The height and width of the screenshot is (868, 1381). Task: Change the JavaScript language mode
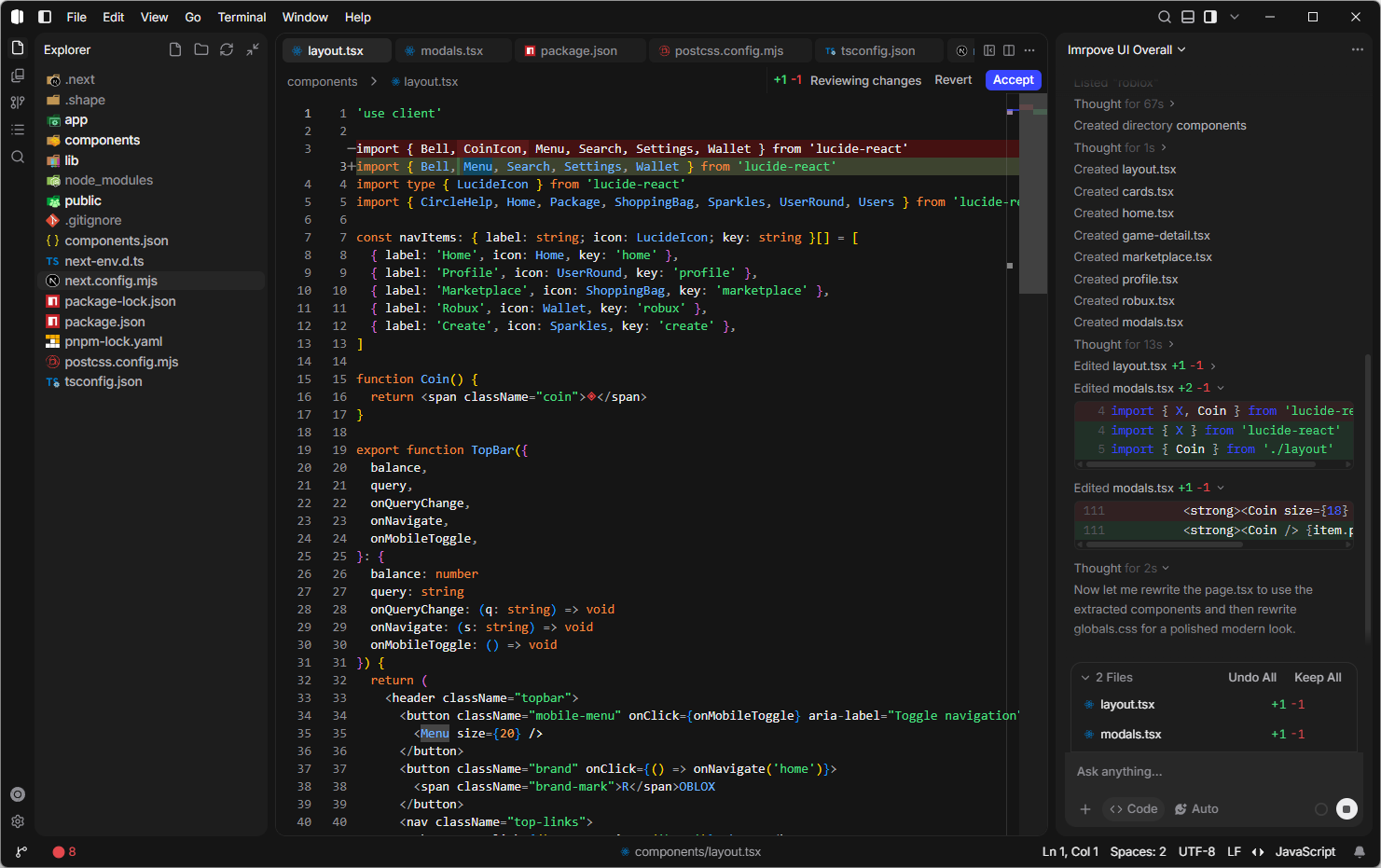pos(1305,851)
